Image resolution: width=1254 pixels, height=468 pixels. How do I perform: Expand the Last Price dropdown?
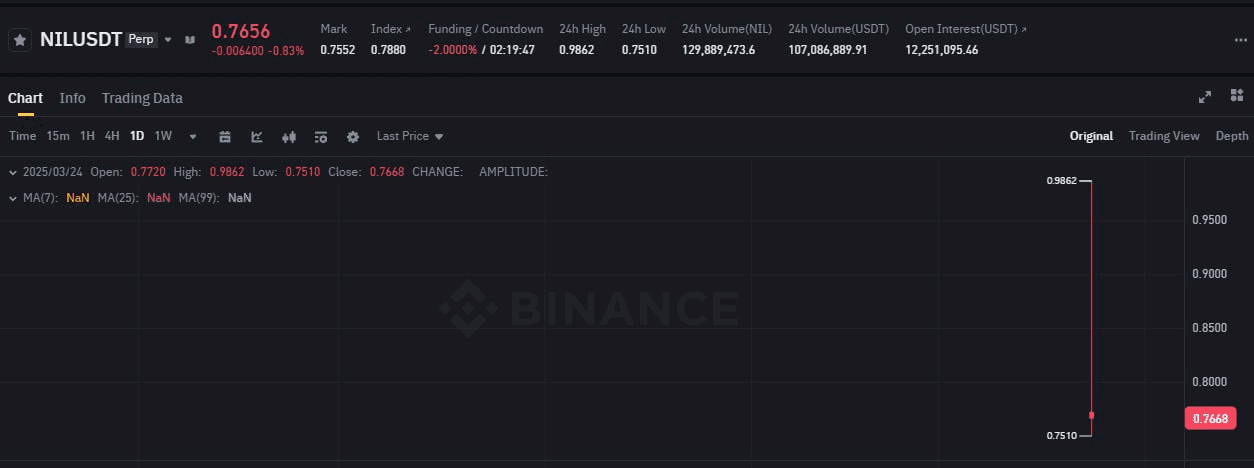410,136
